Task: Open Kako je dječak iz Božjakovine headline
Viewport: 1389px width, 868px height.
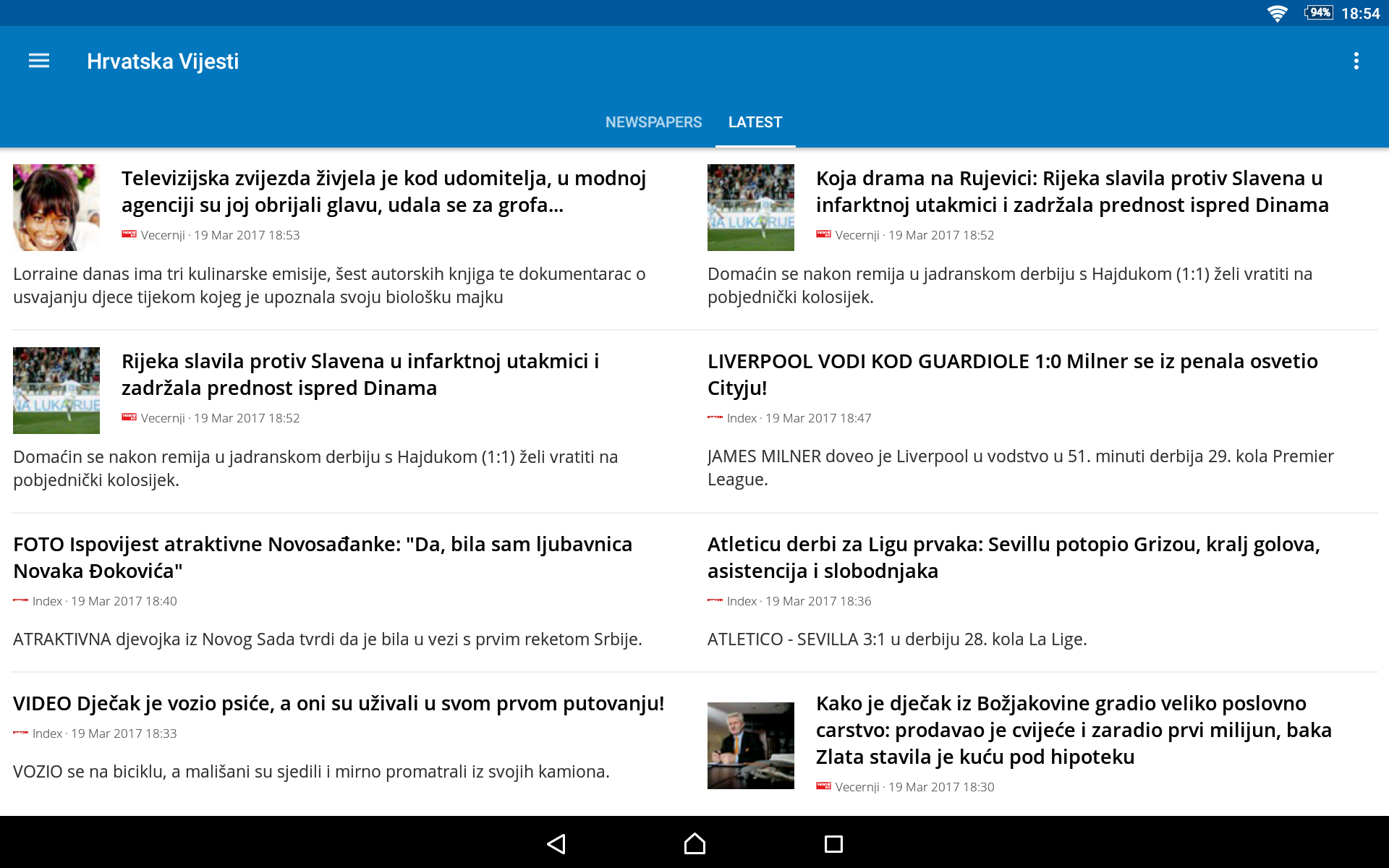Action: (1074, 730)
